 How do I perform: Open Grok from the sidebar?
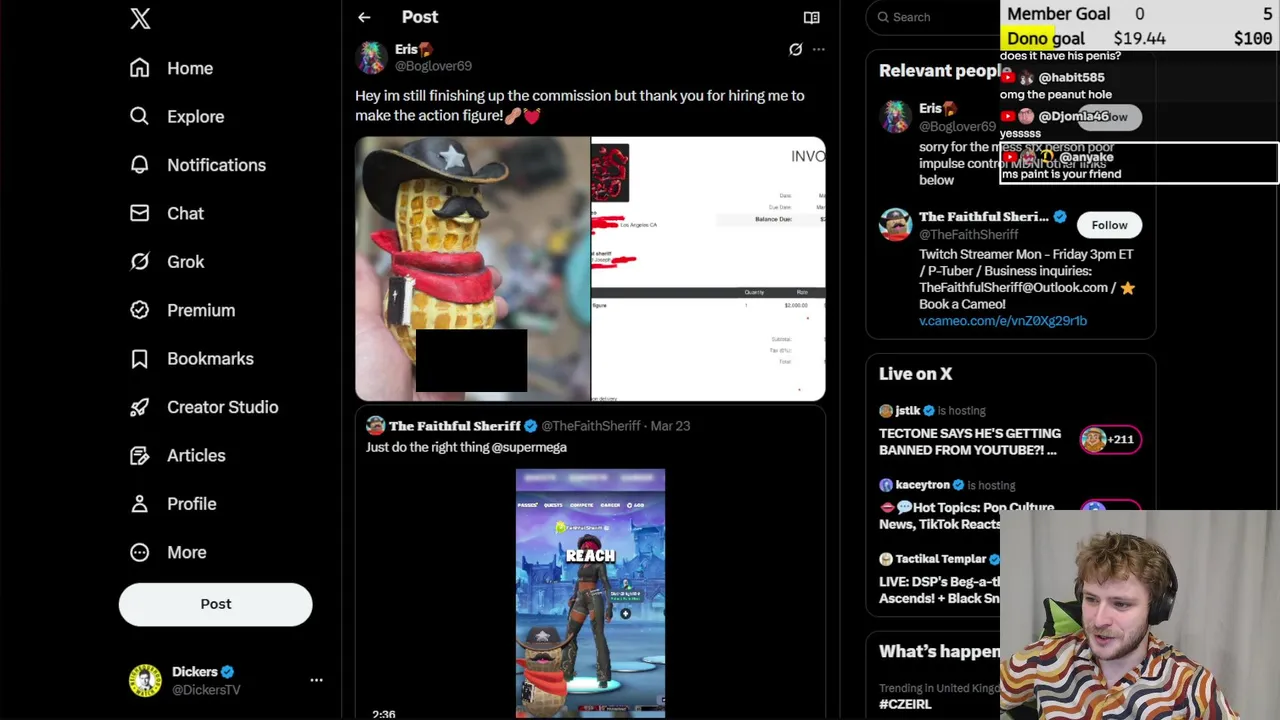(x=167, y=262)
